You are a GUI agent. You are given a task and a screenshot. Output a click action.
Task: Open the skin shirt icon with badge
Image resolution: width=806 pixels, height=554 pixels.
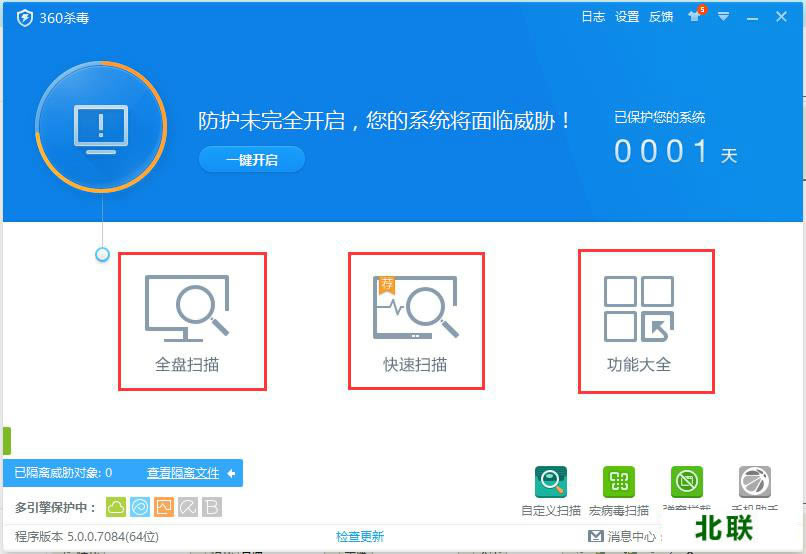tap(695, 15)
